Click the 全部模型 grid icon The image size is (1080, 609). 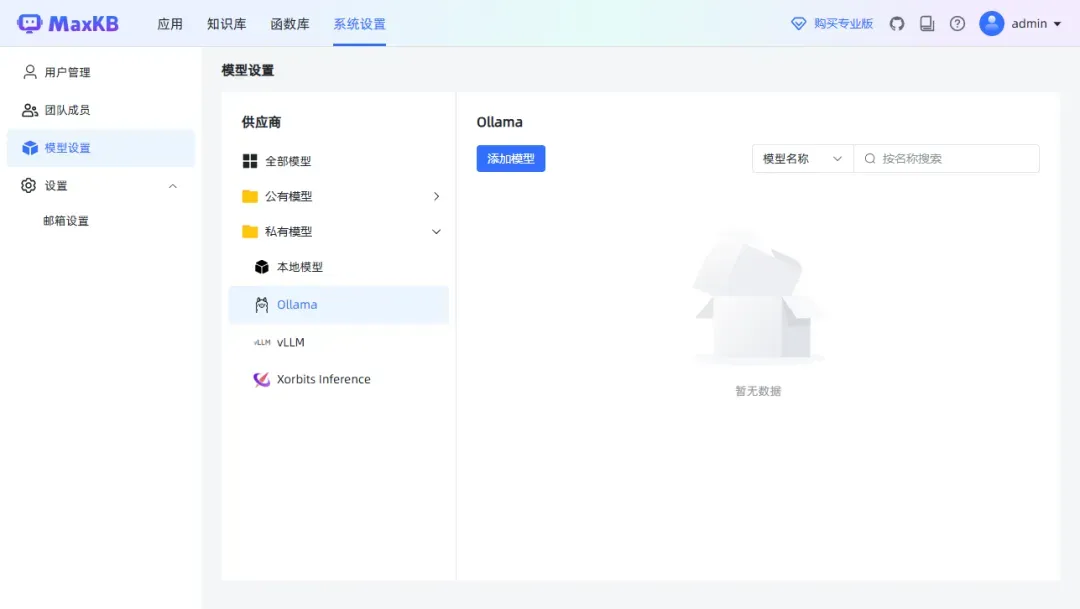[x=250, y=161]
